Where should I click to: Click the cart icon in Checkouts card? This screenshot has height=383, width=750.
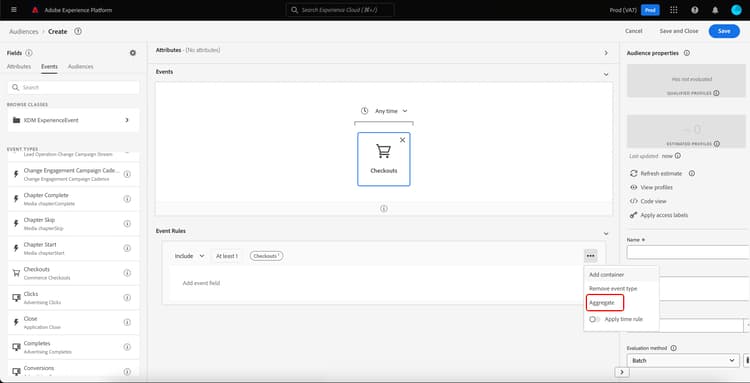[384, 151]
